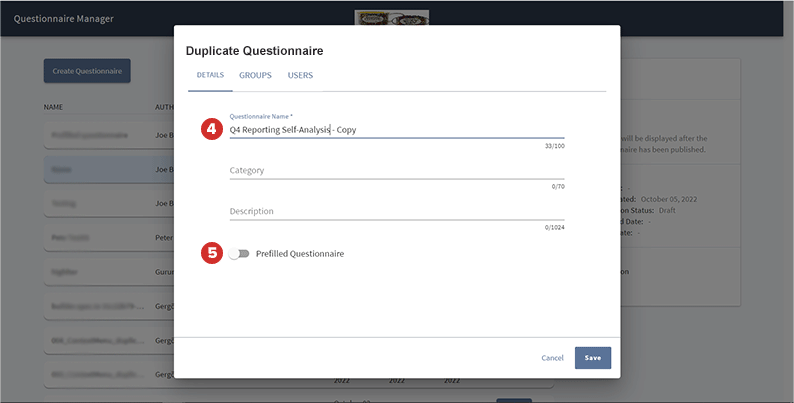Viewport: 794px width, 403px height.
Task: Switch to the GROUPS tab
Action: pos(255,75)
